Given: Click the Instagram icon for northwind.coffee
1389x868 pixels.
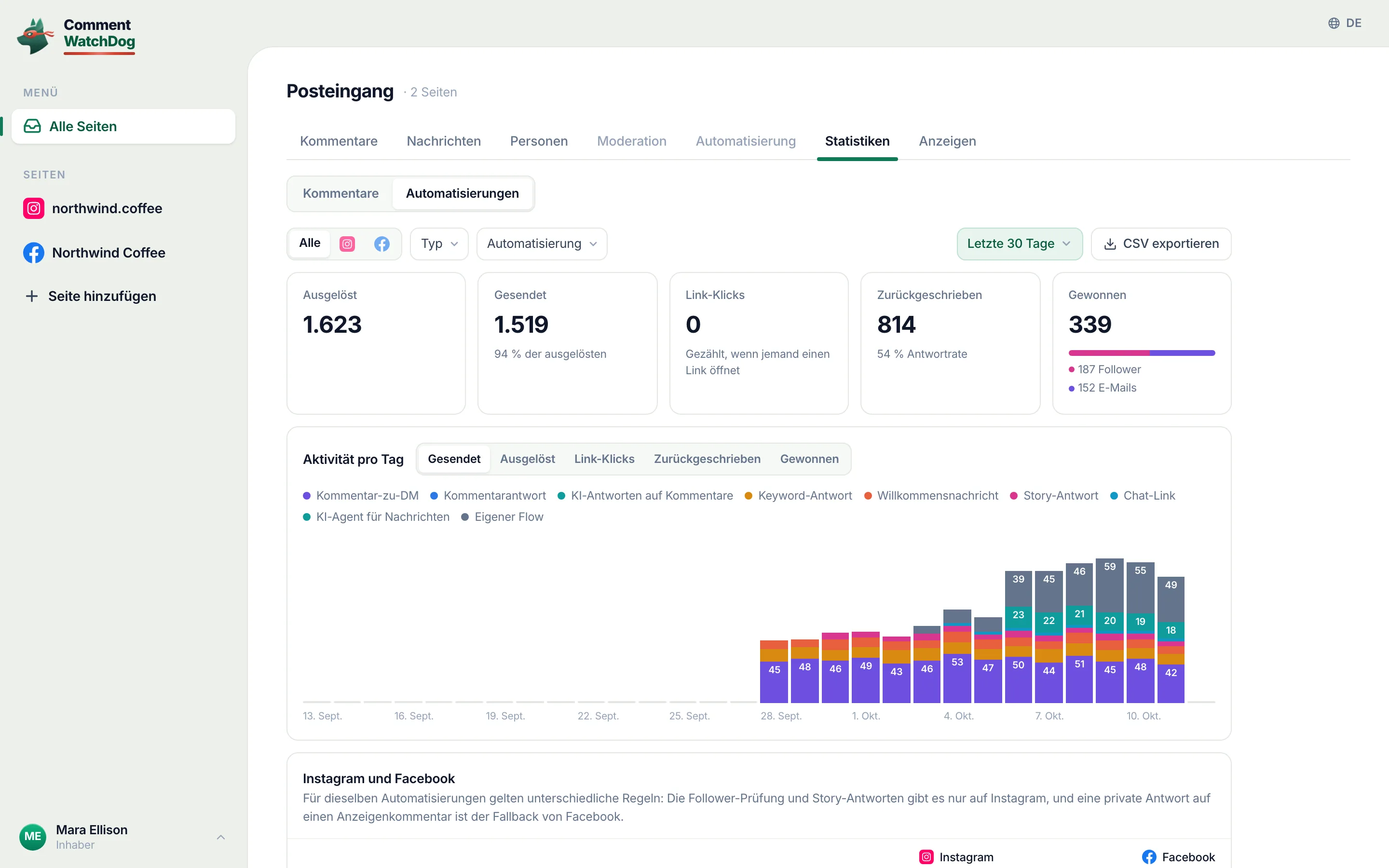Looking at the screenshot, I should (x=34, y=208).
